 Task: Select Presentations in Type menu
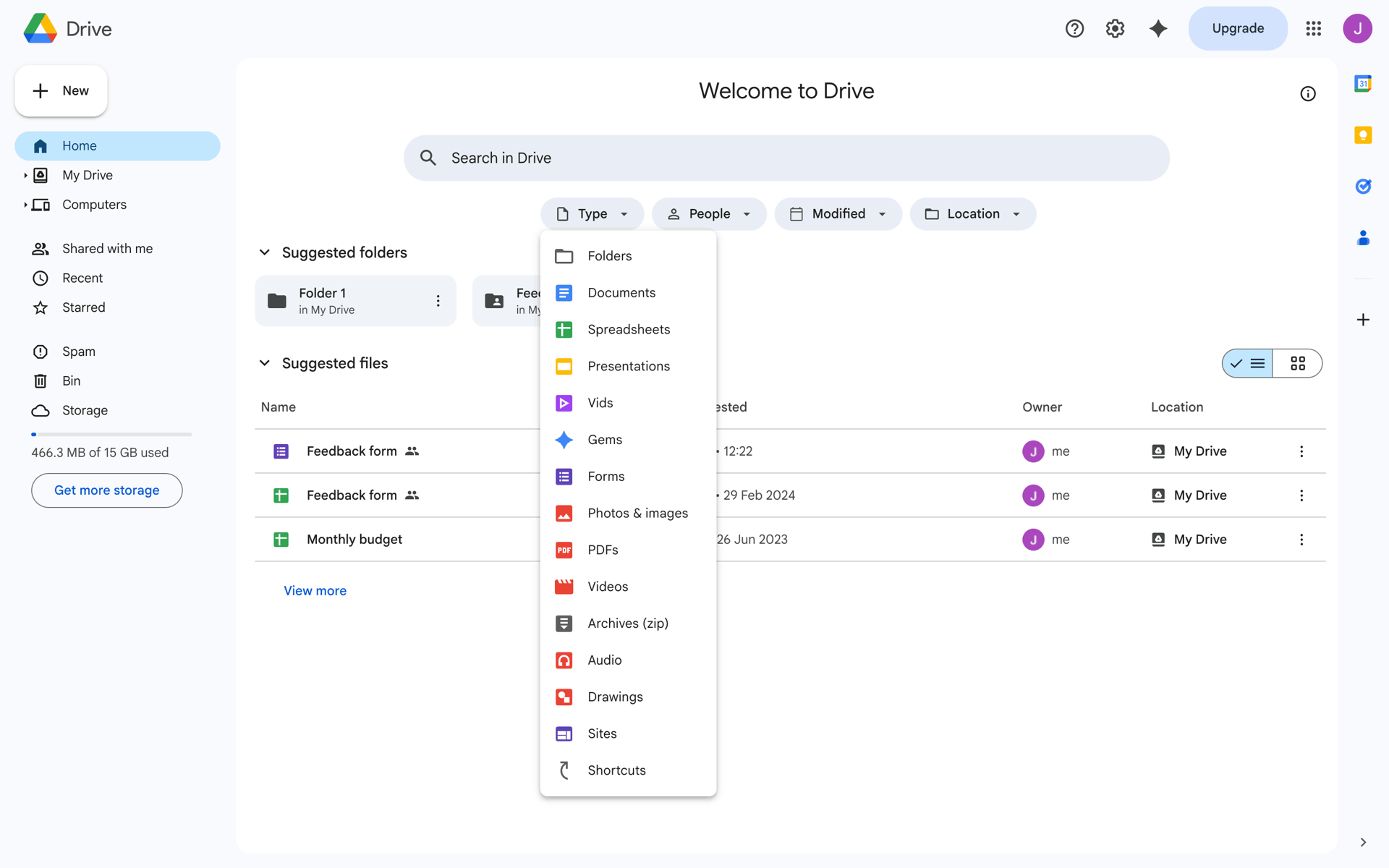pos(628,366)
